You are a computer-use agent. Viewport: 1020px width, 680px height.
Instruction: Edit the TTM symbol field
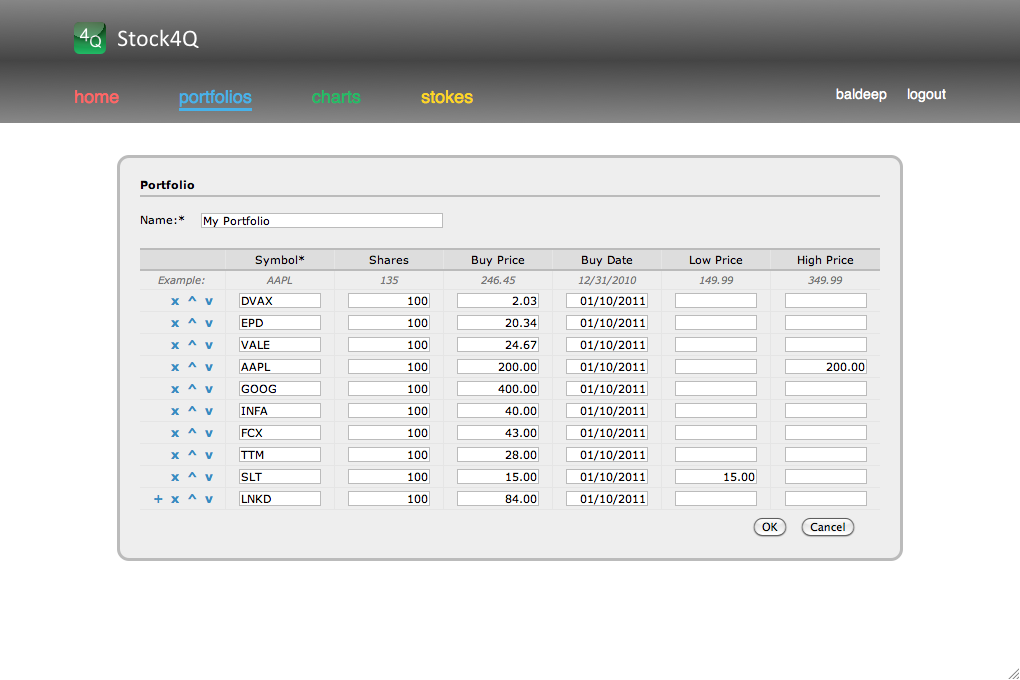pyautogui.click(x=280, y=455)
